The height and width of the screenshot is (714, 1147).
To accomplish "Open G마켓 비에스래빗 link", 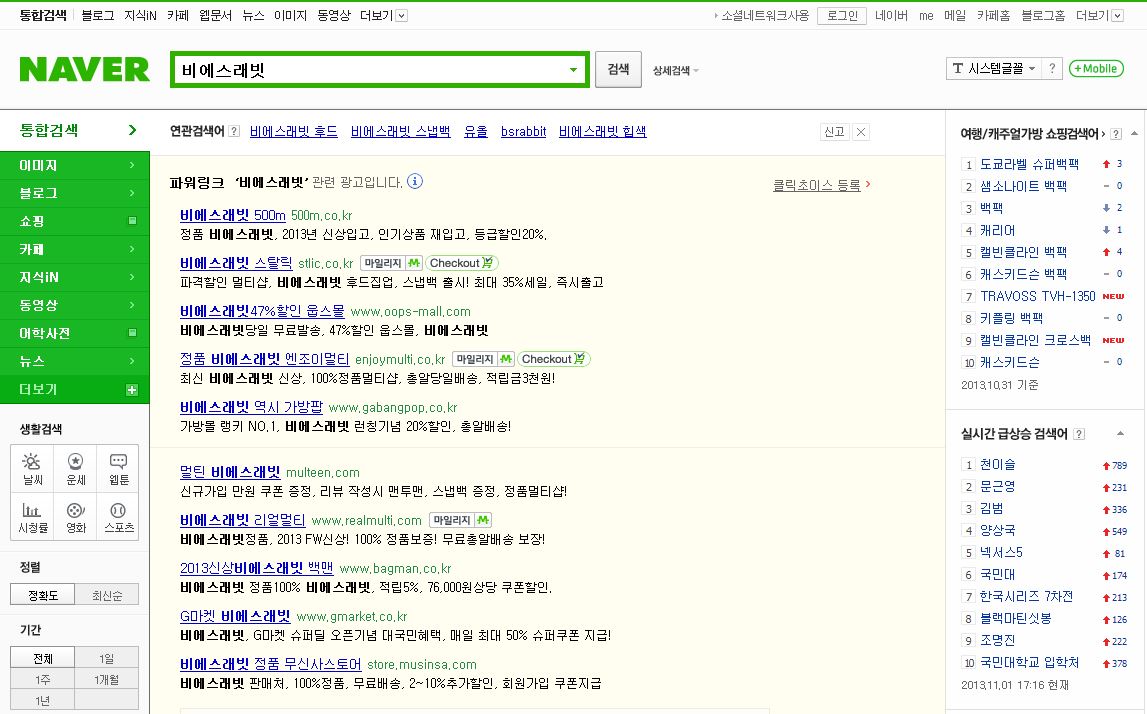I will click(x=235, y=616).
